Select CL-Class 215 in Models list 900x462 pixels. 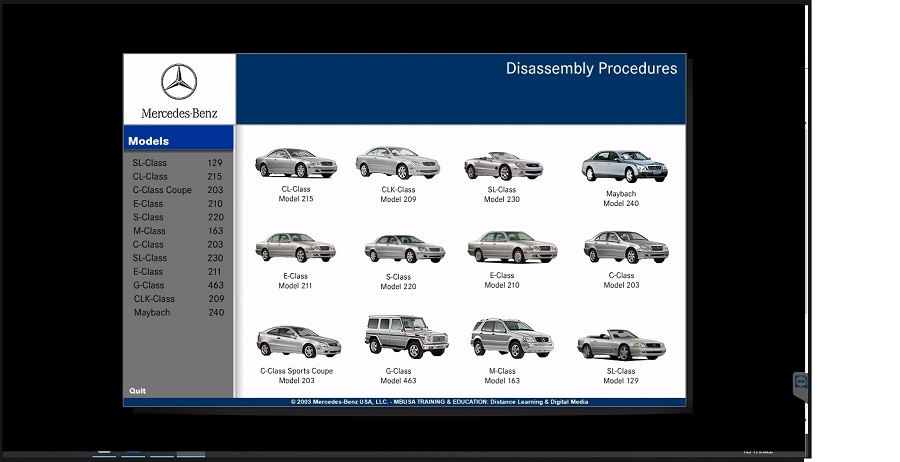click(x=177, y=177)
